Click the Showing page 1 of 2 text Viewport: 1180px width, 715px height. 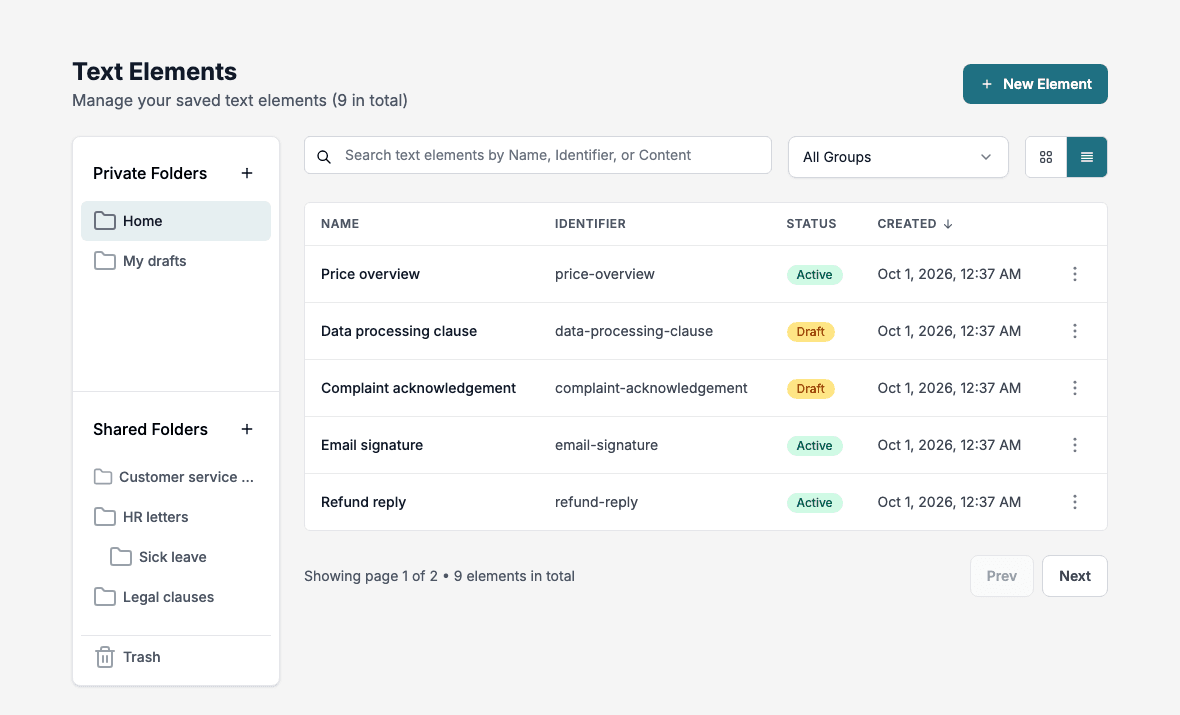[x=370, y=576]
